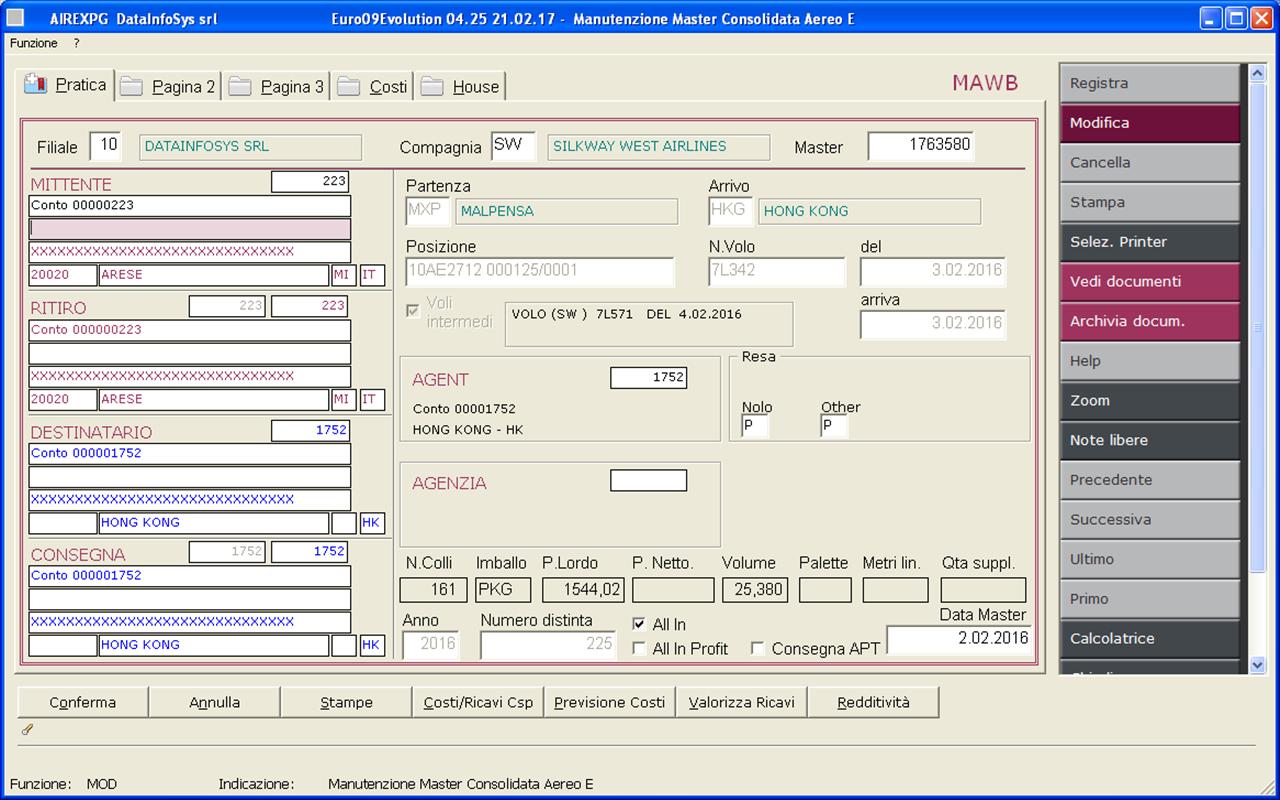
Task: Toggle the Voli intermedi checkbox
Action: click(412, 311)
